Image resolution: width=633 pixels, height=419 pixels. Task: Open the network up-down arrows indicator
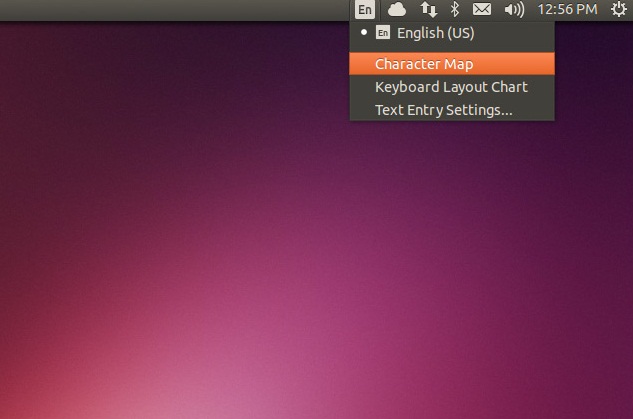(429, 9)
